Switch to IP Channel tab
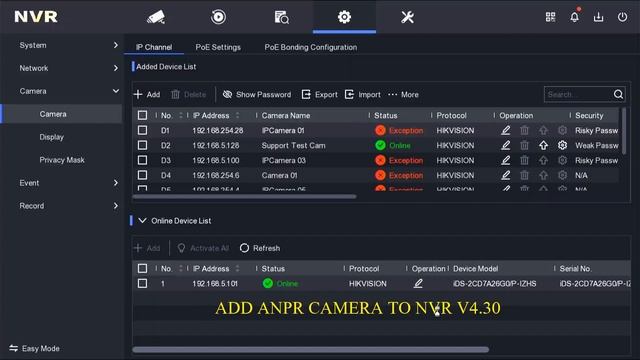The image size is (640, 360). coord(154,47)
